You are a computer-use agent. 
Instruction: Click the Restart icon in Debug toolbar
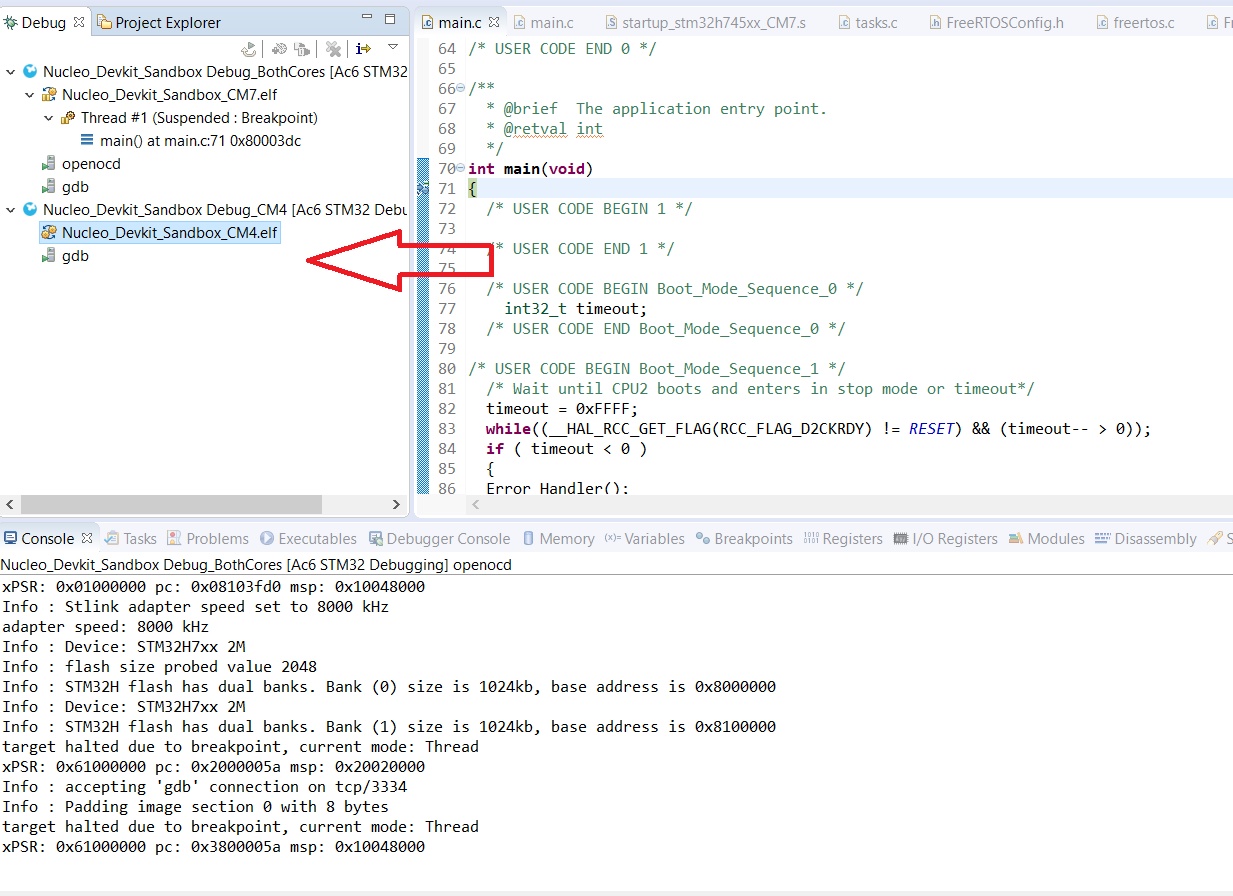tap(249, 48)
